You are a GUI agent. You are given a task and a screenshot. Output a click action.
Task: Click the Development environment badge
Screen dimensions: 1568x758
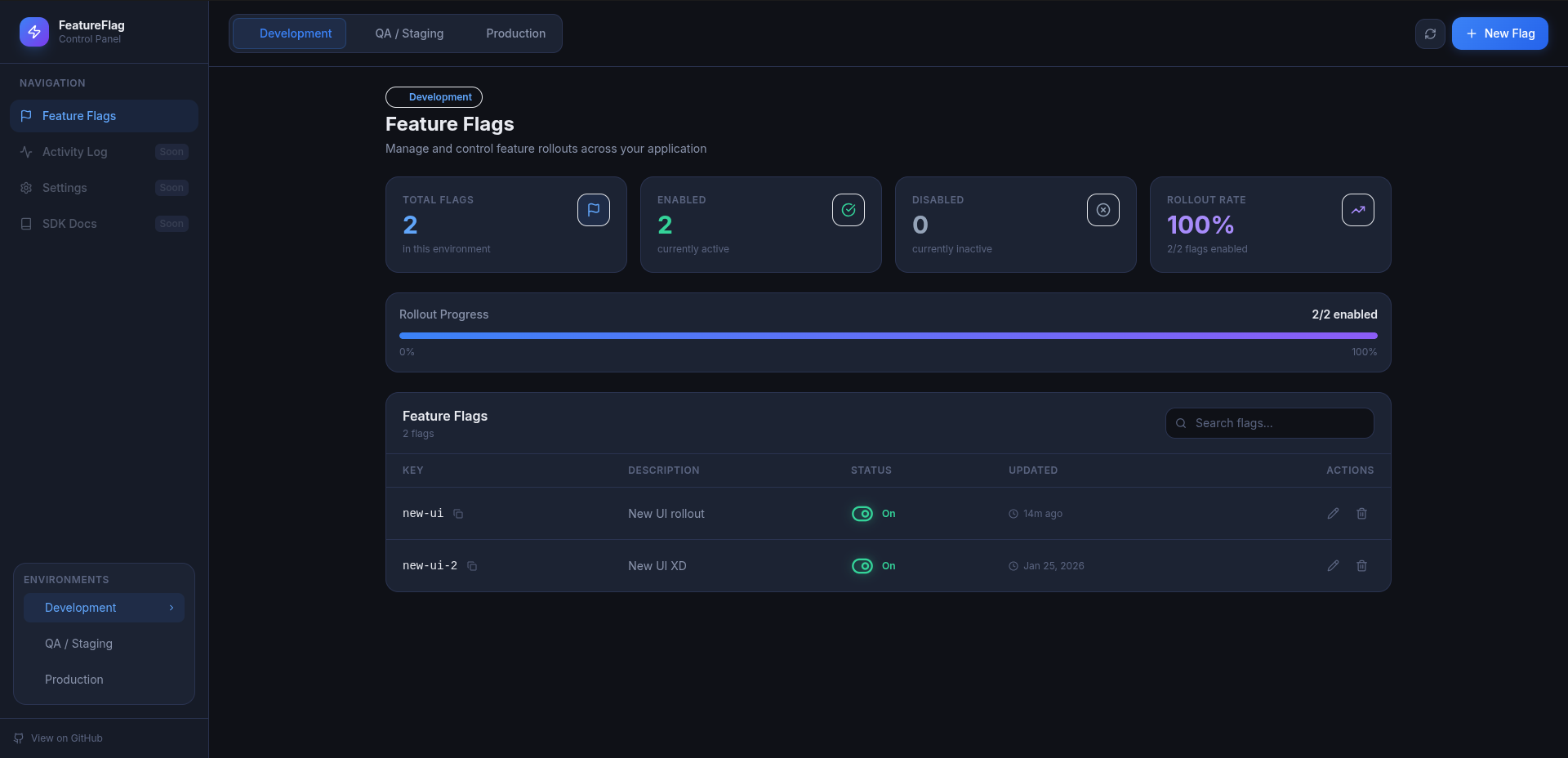[434, 97]
